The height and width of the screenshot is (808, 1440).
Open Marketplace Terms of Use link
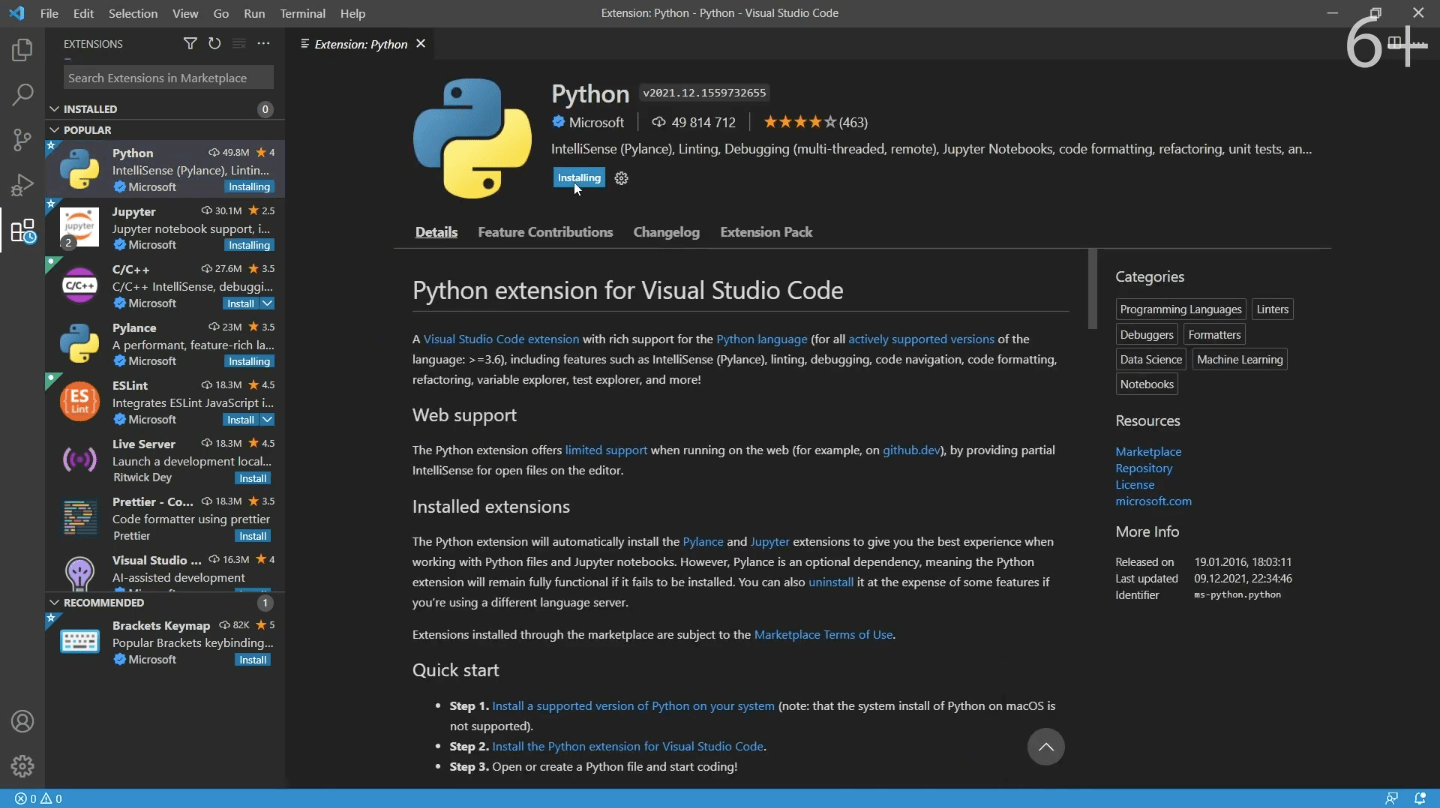tap(823, 635)
